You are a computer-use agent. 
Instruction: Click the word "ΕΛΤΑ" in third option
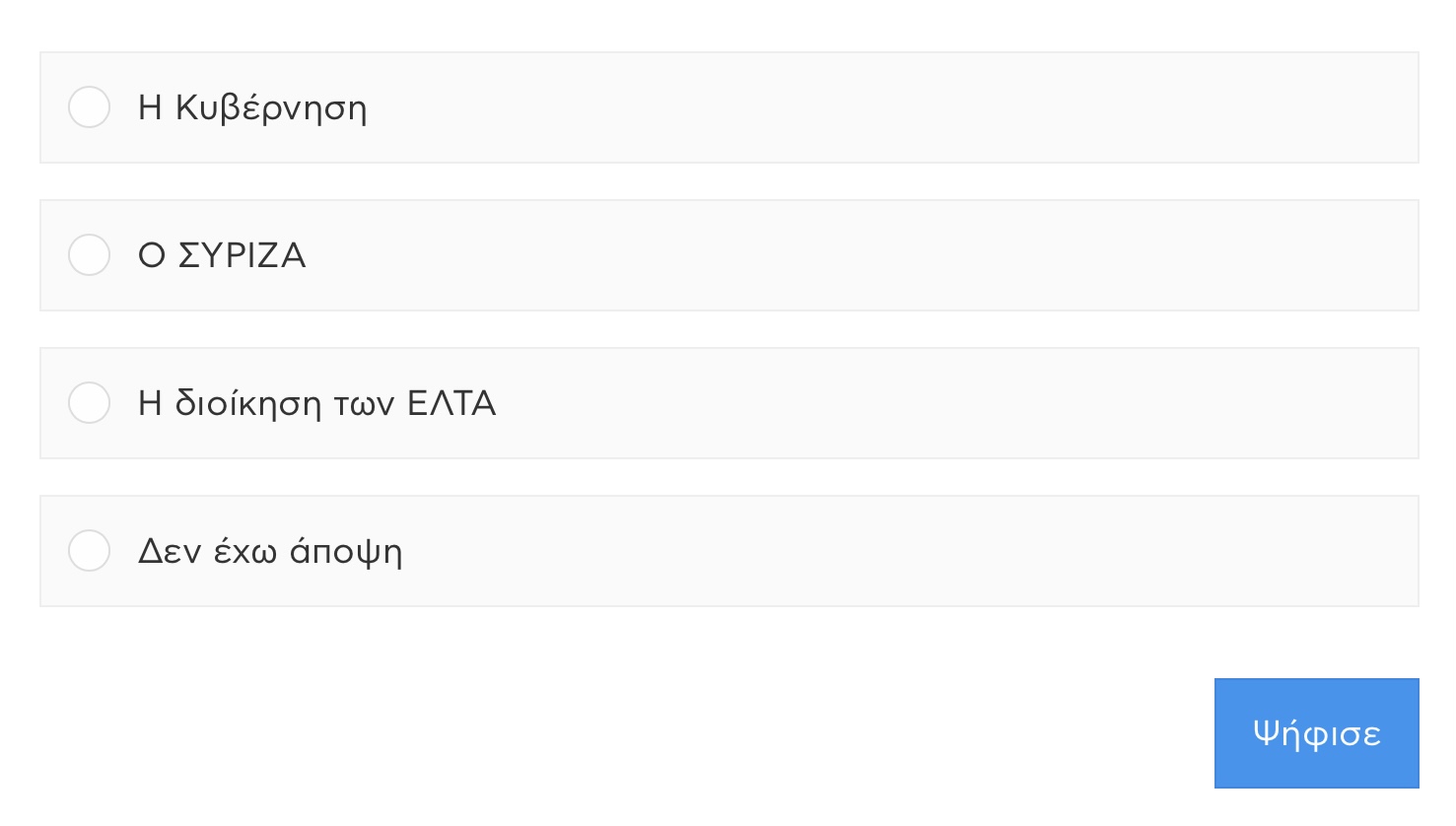pos(451,404)
